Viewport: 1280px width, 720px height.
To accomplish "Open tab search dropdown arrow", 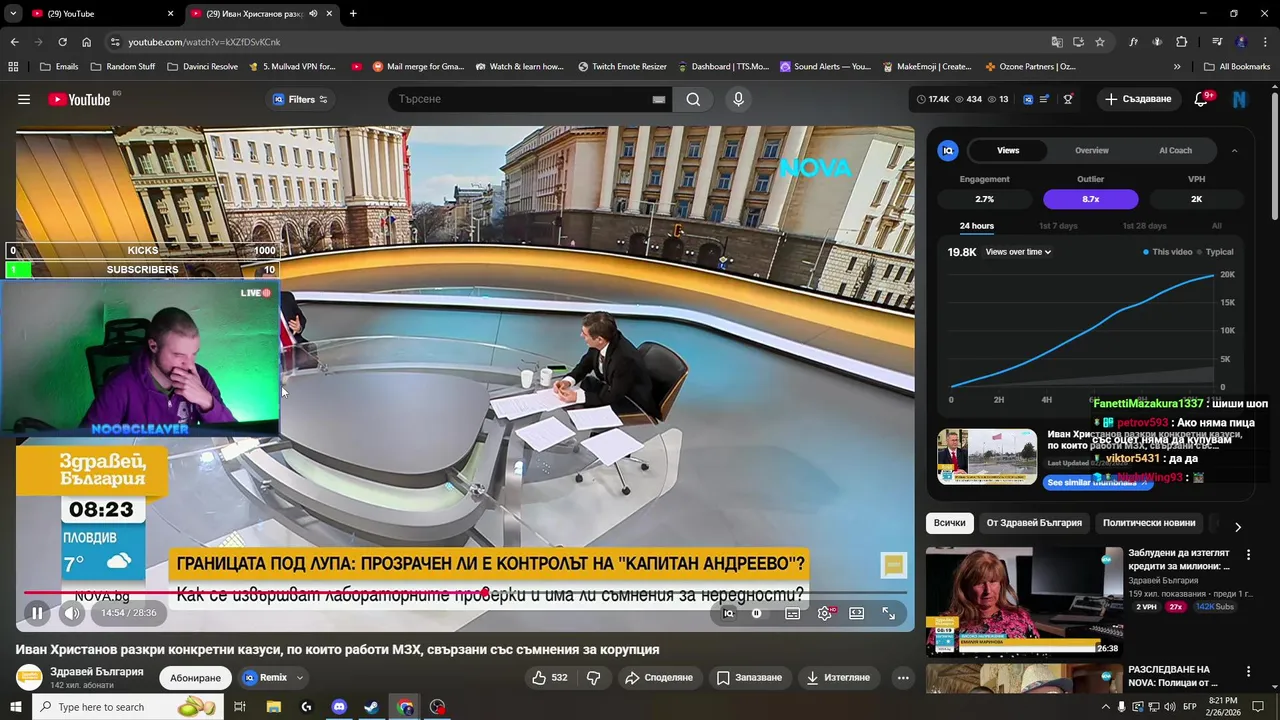I will click(x=13, y=14).
